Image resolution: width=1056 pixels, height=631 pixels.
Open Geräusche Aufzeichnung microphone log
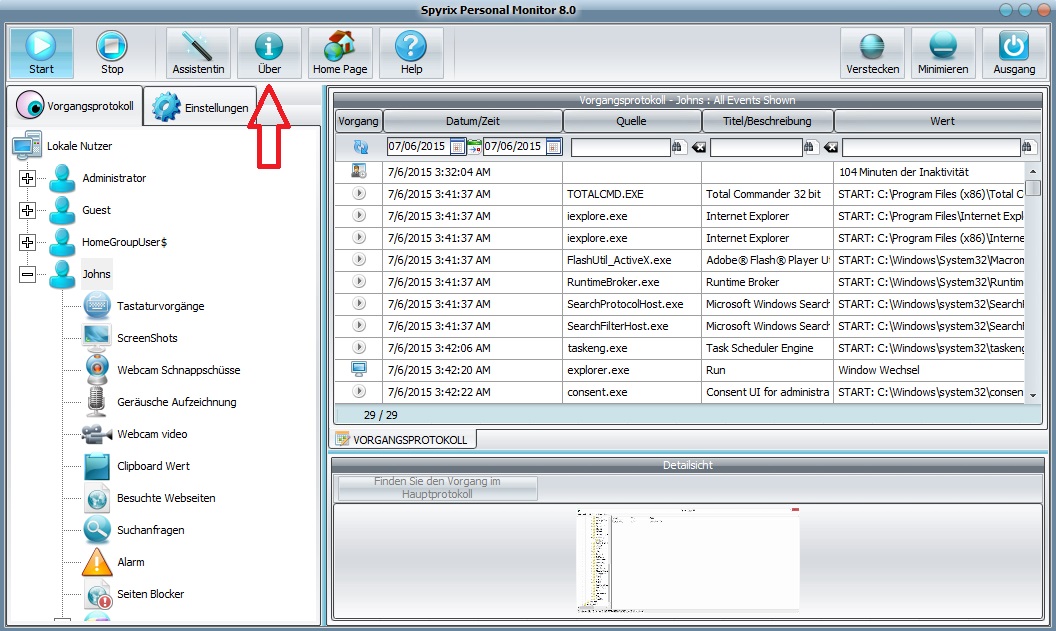(176, 402)
